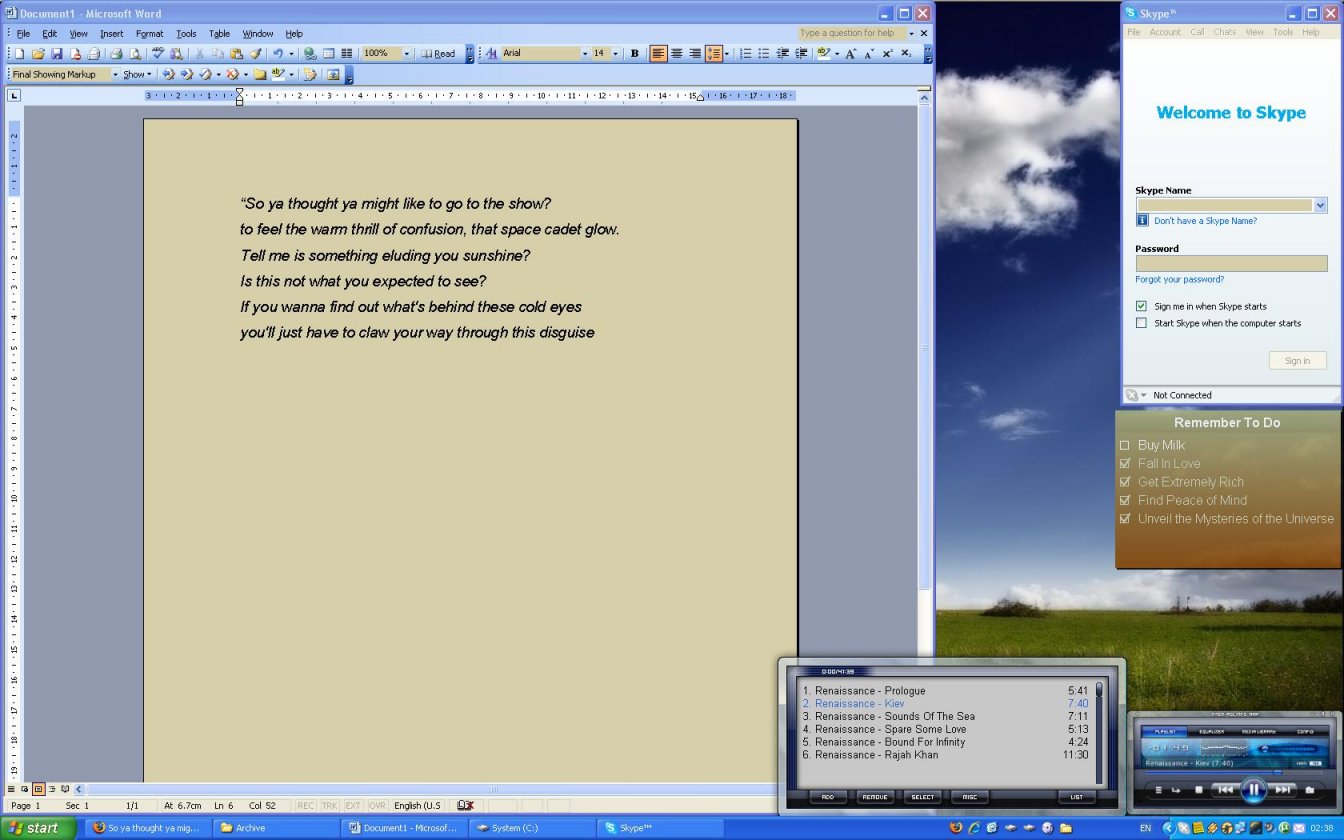Check the Buy Milk to-do item
Screen dimensions: 1344x840
point(1125,445)
